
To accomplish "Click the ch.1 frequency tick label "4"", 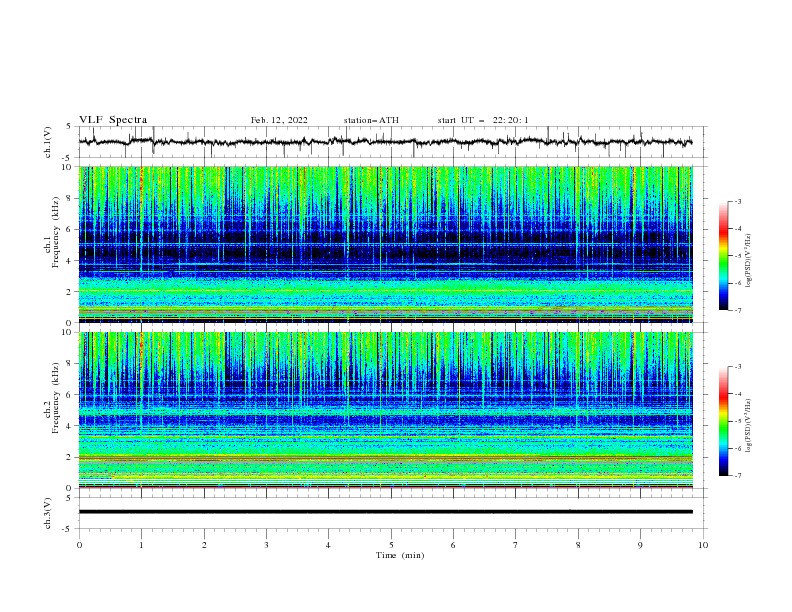I will [70, 261].
